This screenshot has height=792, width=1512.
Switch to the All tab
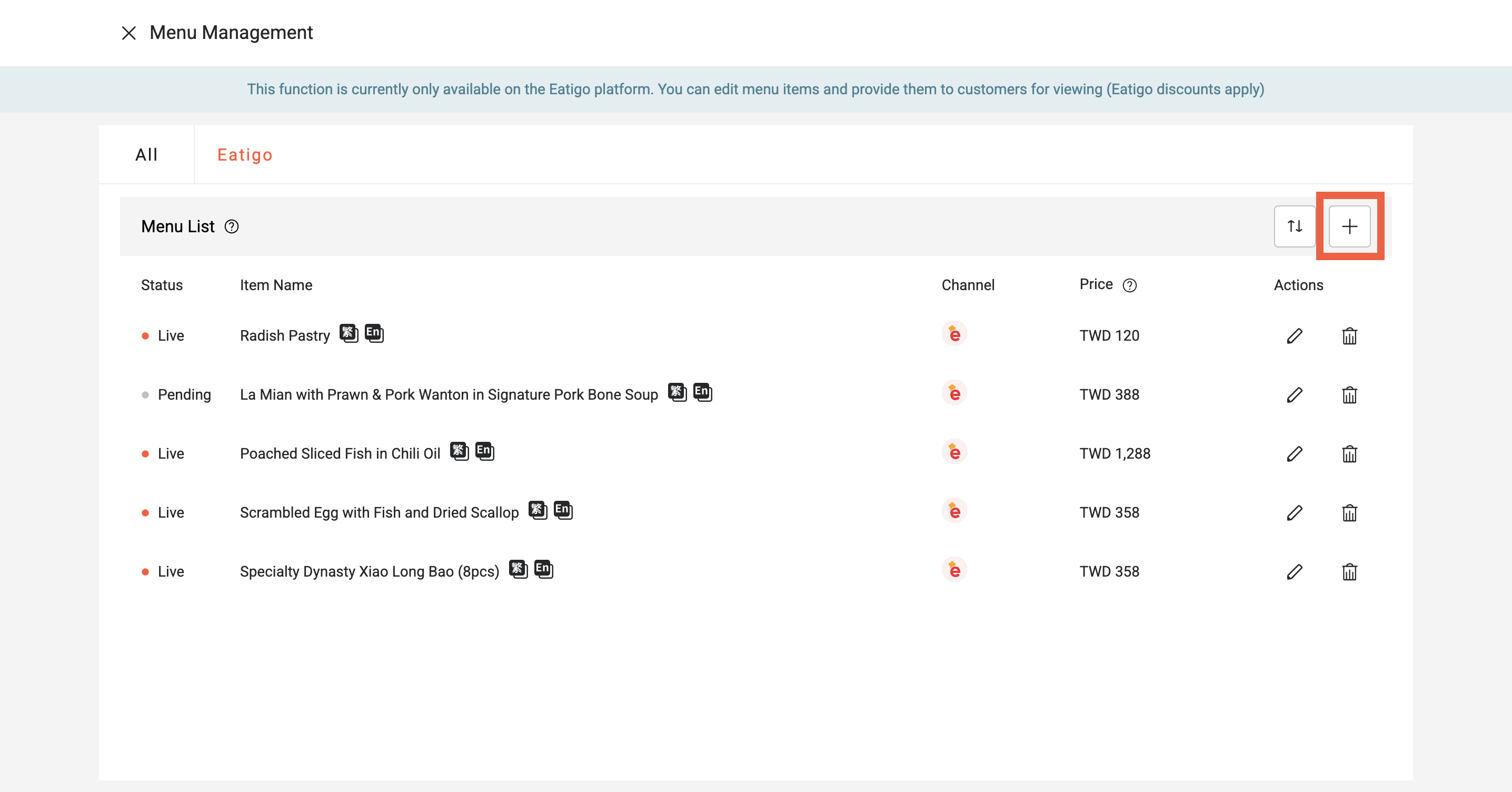[147, 154]
